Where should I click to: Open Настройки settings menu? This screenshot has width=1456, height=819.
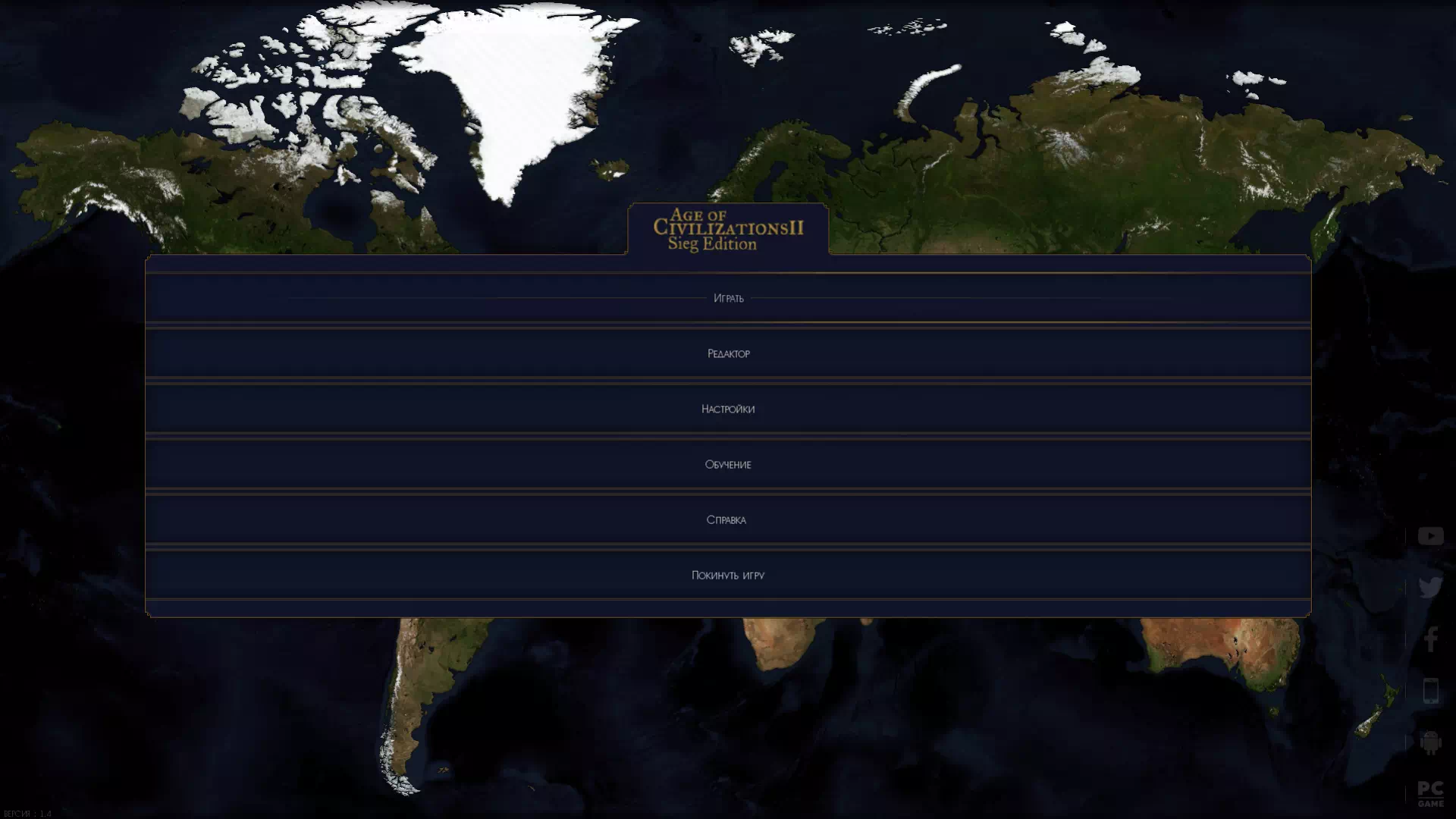(x=728, y=409)
